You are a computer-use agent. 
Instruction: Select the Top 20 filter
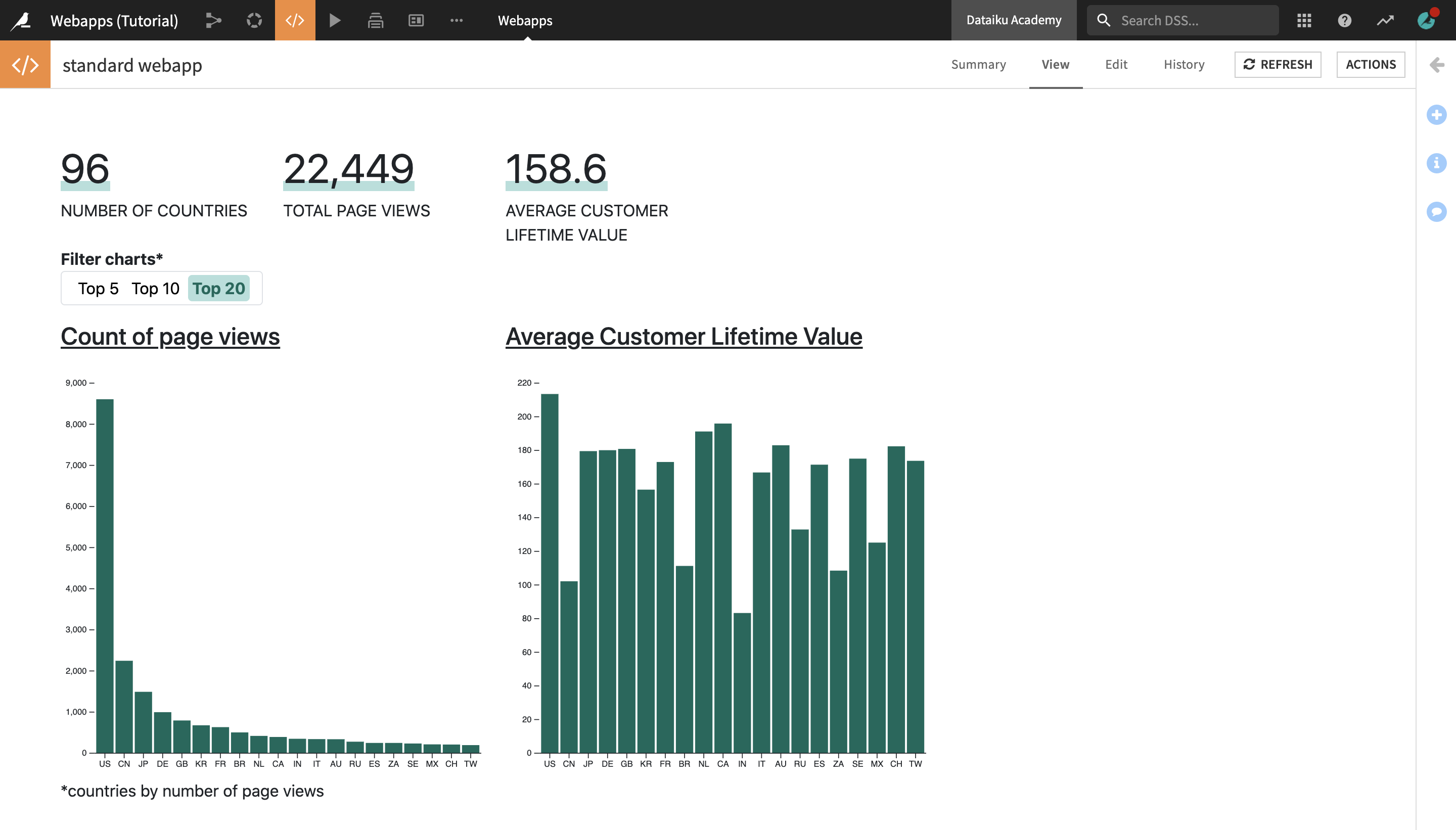click(x=219, y=289)
